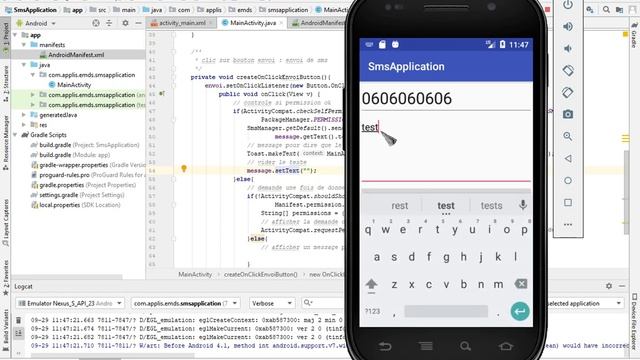
Task: Tap the keyboard space bar
Action: [446, 311]
